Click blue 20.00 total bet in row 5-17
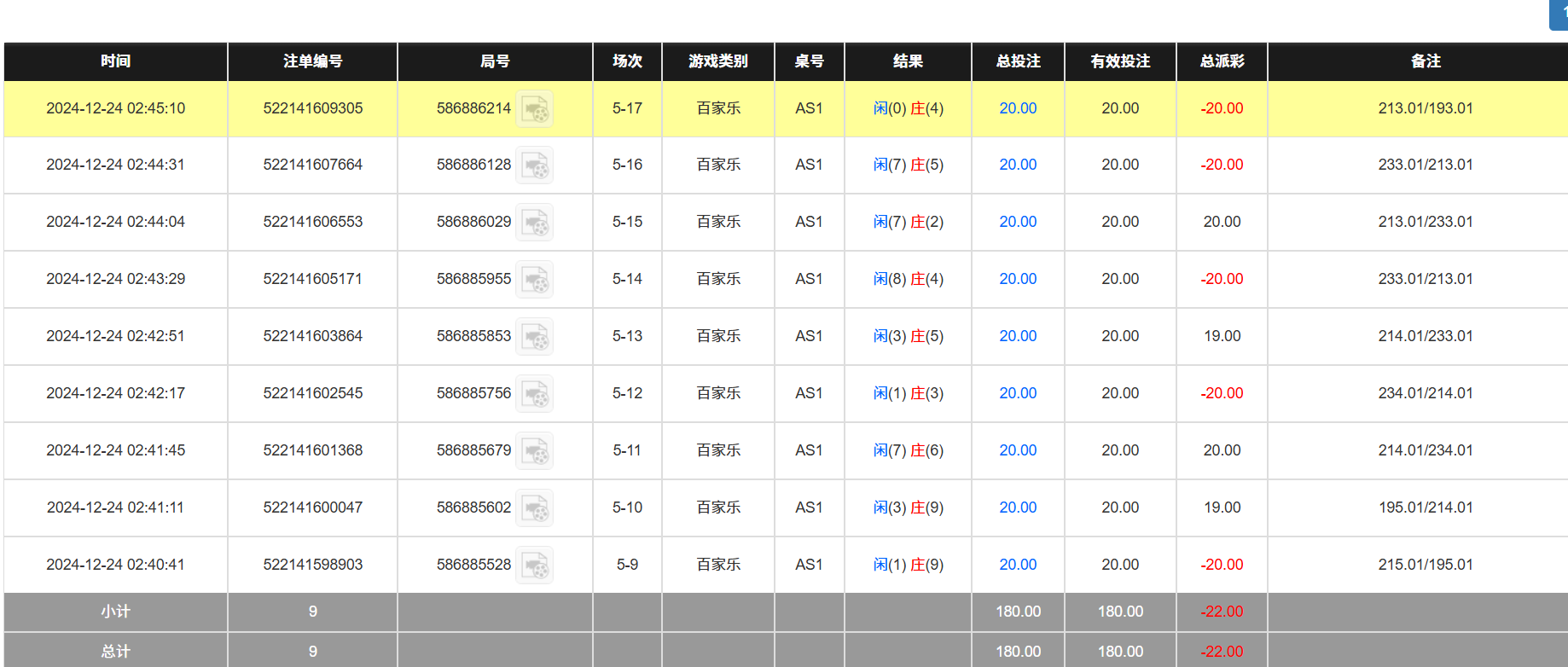1568x667 pixels. tap(1018, 108)
